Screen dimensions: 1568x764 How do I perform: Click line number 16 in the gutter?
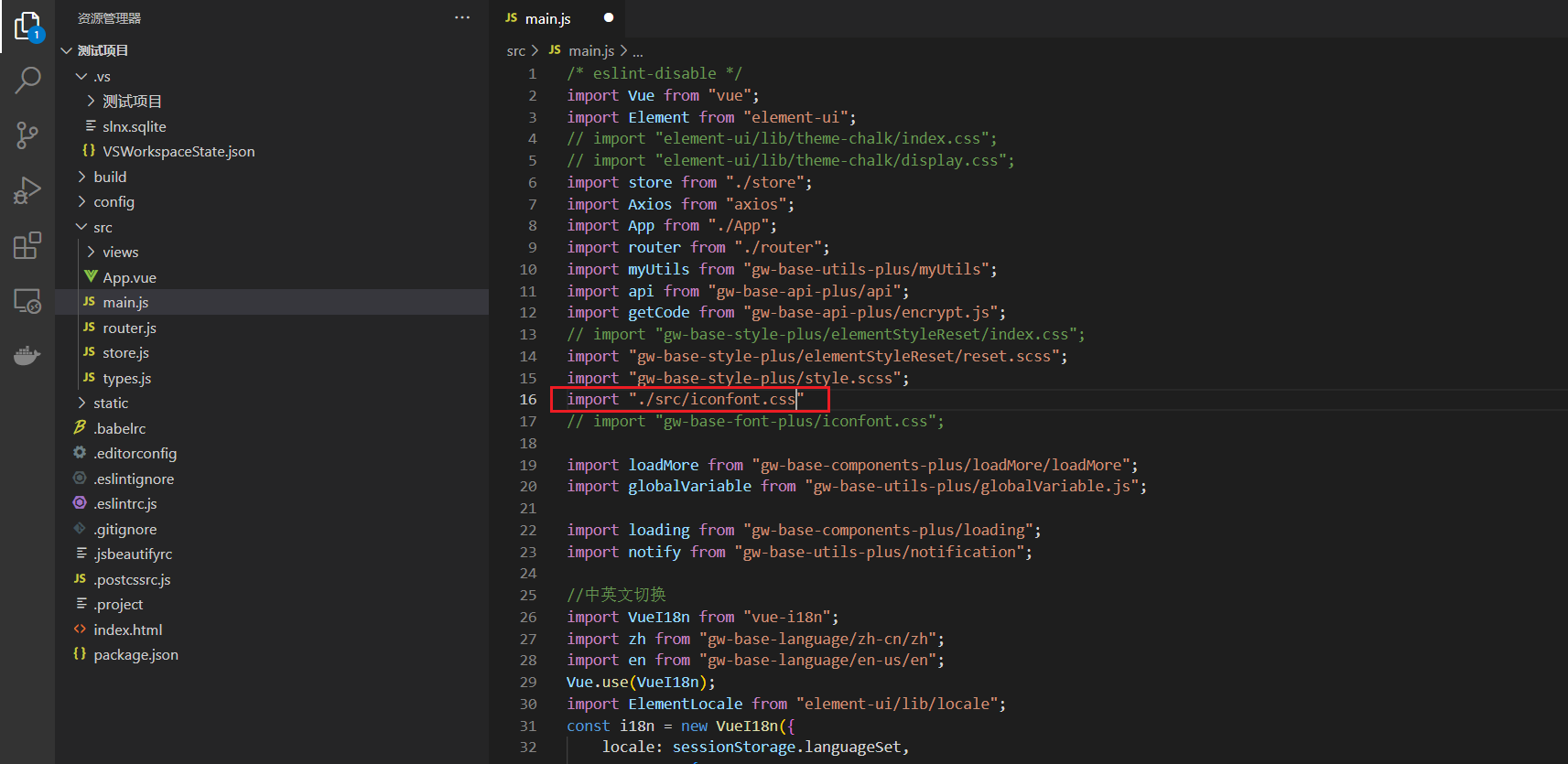tap(528, 400)
